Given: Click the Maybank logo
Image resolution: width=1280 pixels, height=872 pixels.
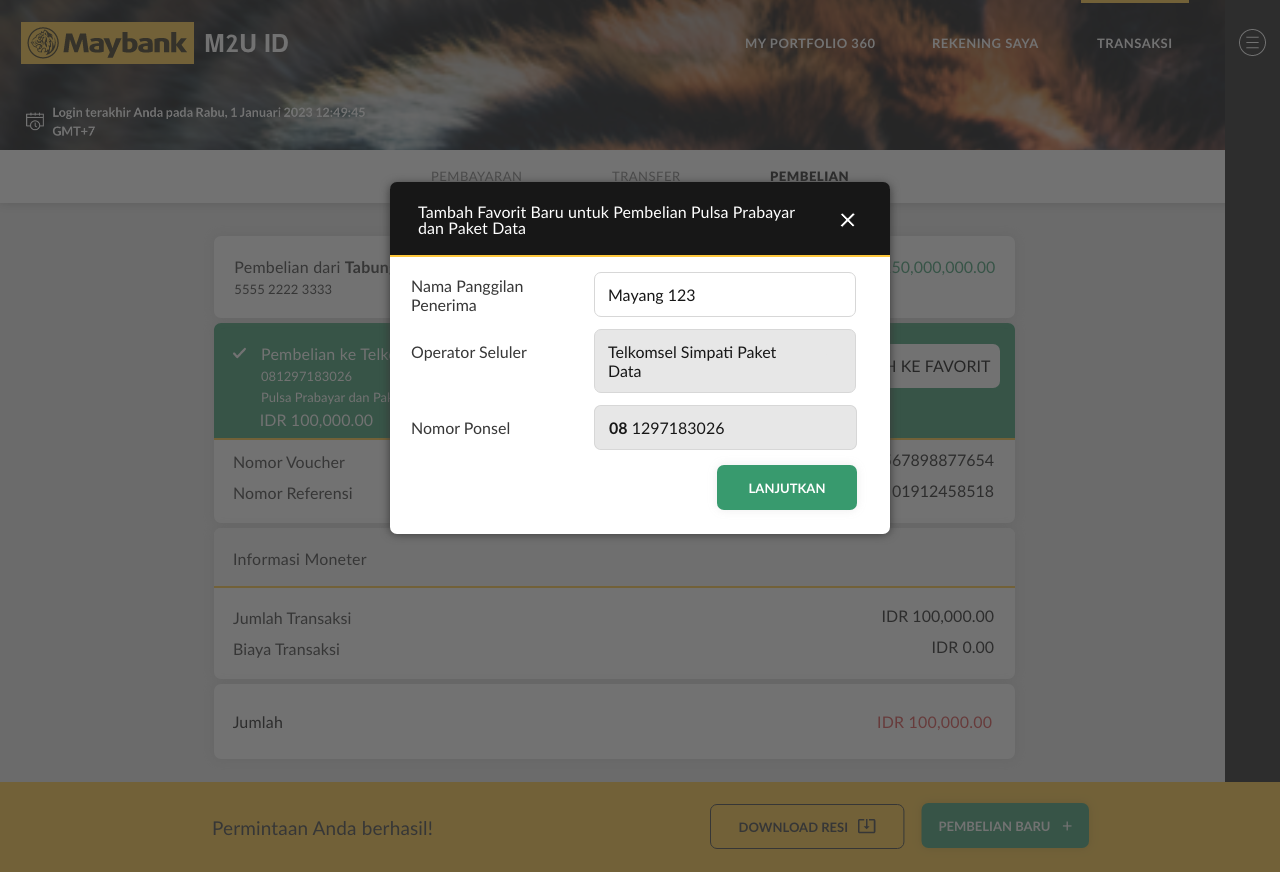Looking at the screenshot, I should coord(107,42).
